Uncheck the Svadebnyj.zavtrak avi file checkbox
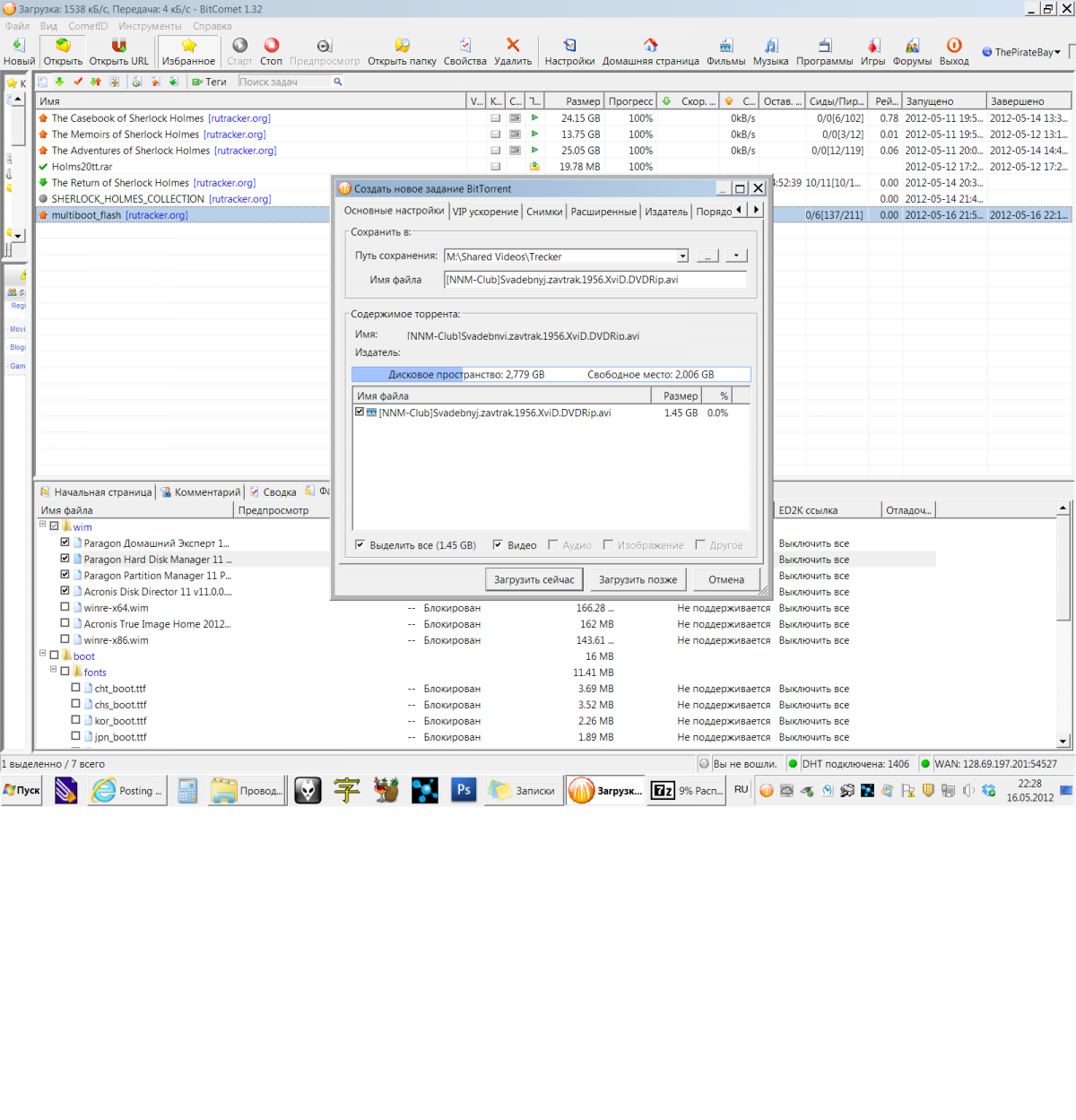 360,412
